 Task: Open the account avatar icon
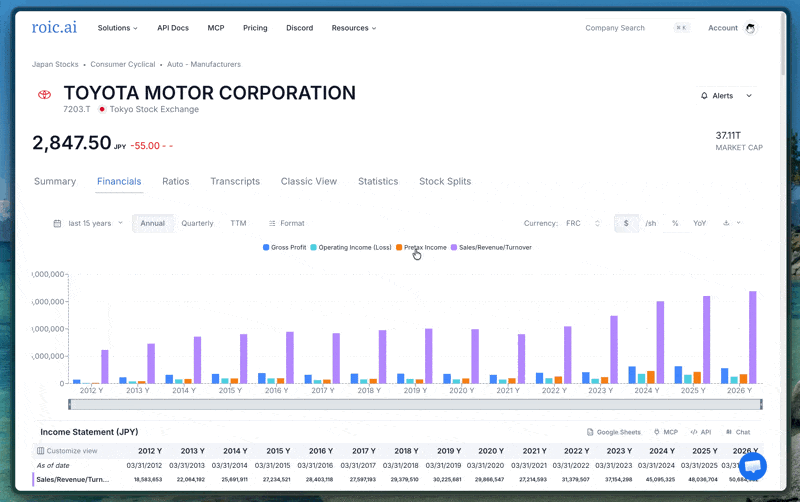click(x=750, y=28)
